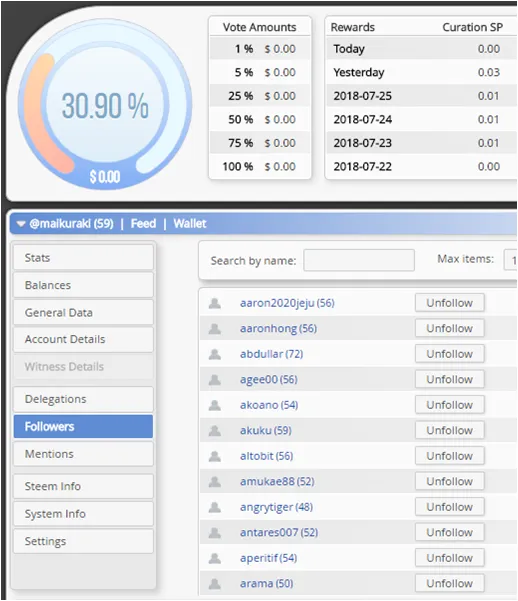This screenshot has height=601, width=518.
Task: Open aaron2020jeju (56) profile link
Action: tap(287, 303)
